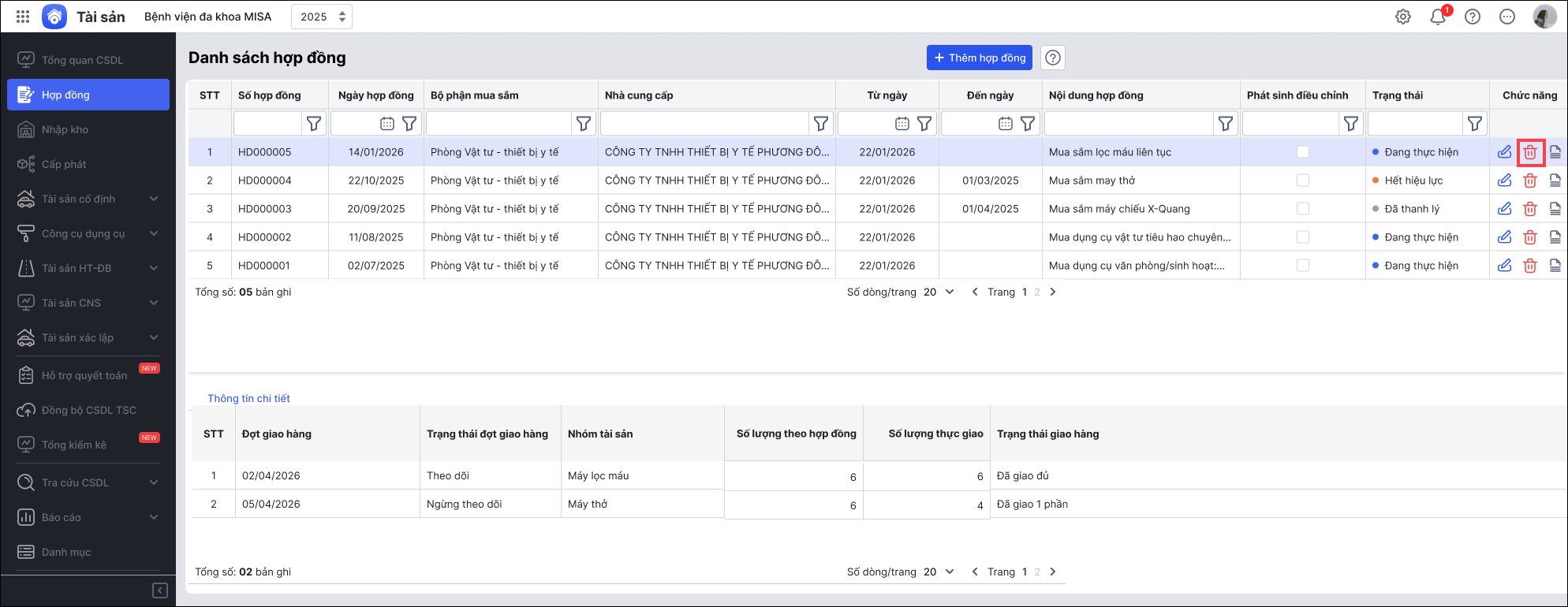Open the Thông tin chi tiết tab

pos(248,398)
